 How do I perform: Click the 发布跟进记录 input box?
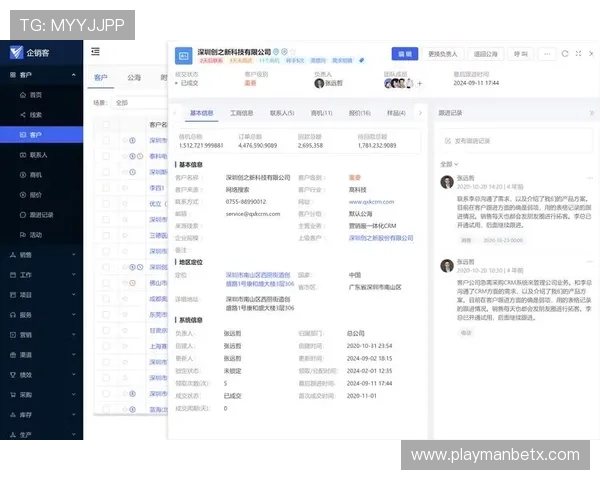(515, 141)
